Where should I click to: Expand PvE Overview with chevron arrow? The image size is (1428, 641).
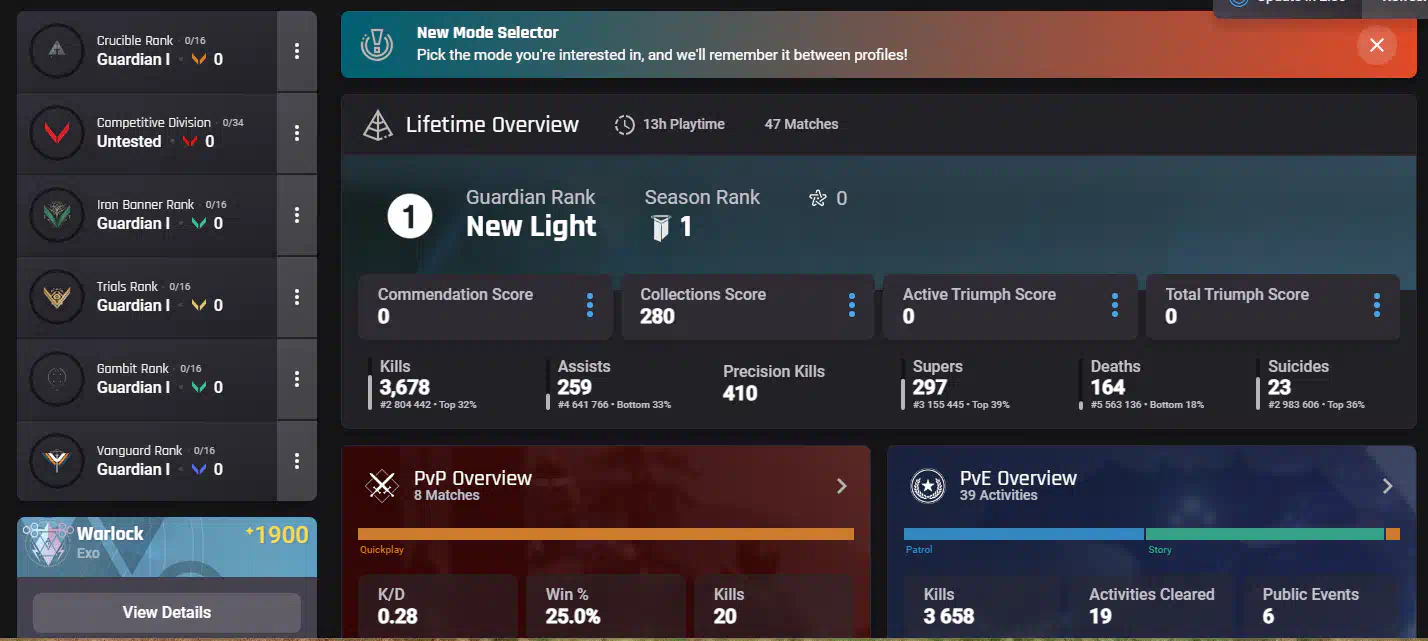[1387, 486]
